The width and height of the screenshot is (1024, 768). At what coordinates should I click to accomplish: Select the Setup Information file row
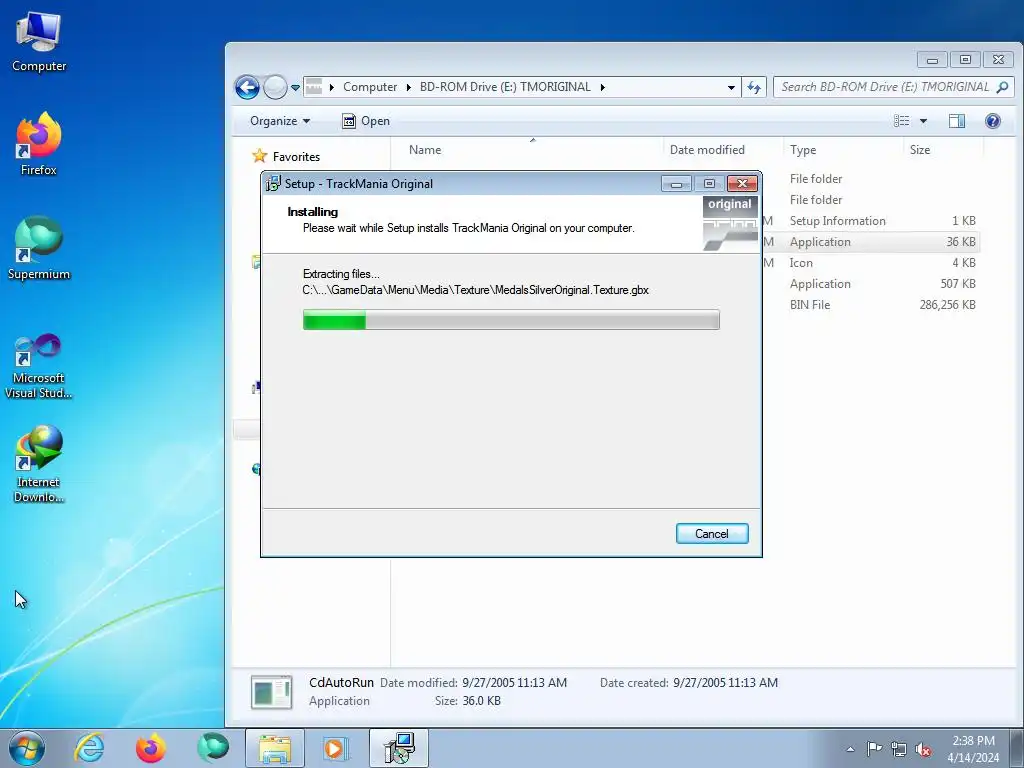(871, 221)
